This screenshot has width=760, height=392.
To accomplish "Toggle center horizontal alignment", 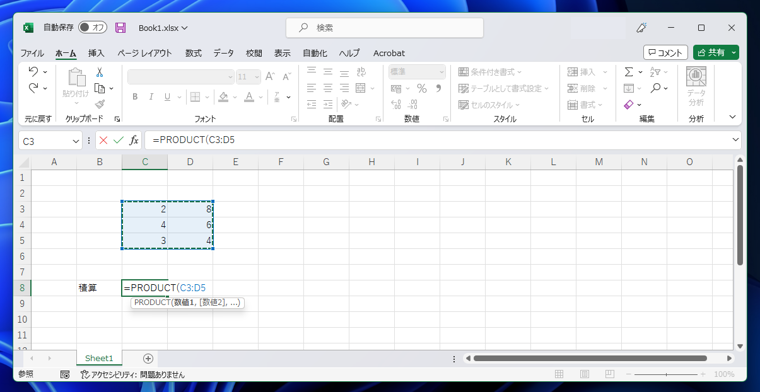I will click(328, 88).
